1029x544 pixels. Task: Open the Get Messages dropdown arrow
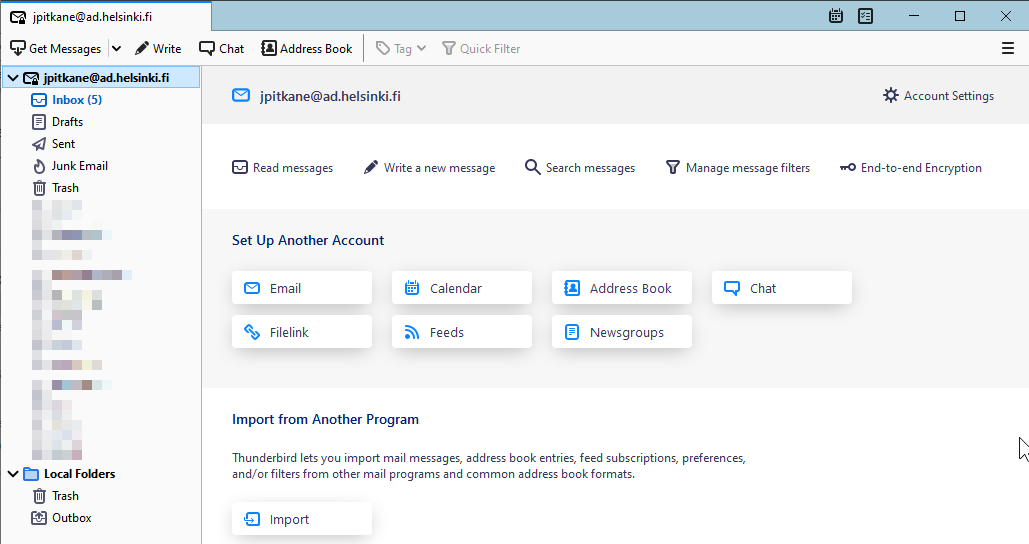[116, 49]
